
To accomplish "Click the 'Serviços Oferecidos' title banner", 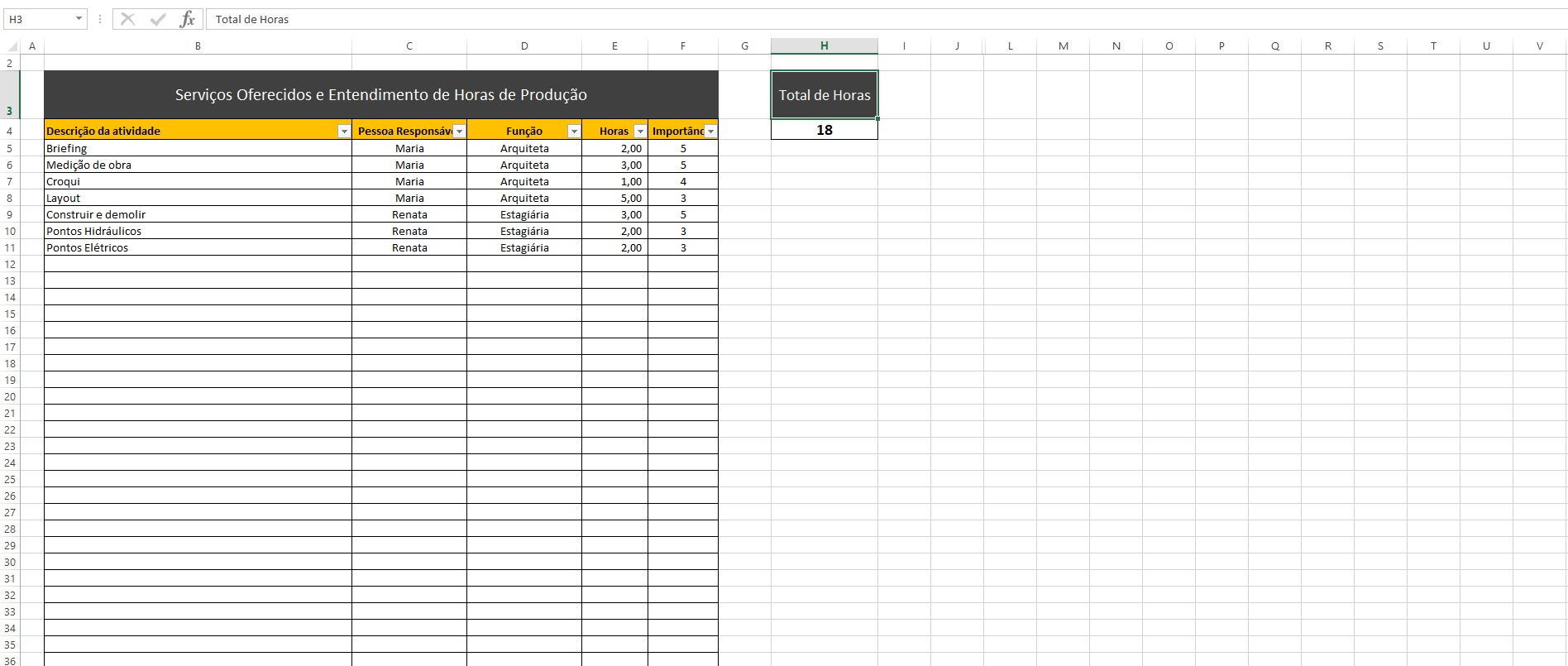I will pyautogui.click(x=381, y=95).
